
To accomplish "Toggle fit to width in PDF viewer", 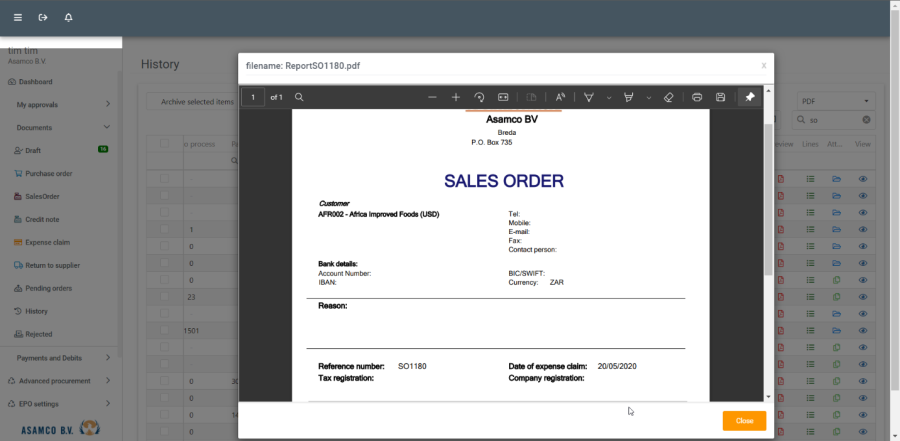I will tap(503, 97).
